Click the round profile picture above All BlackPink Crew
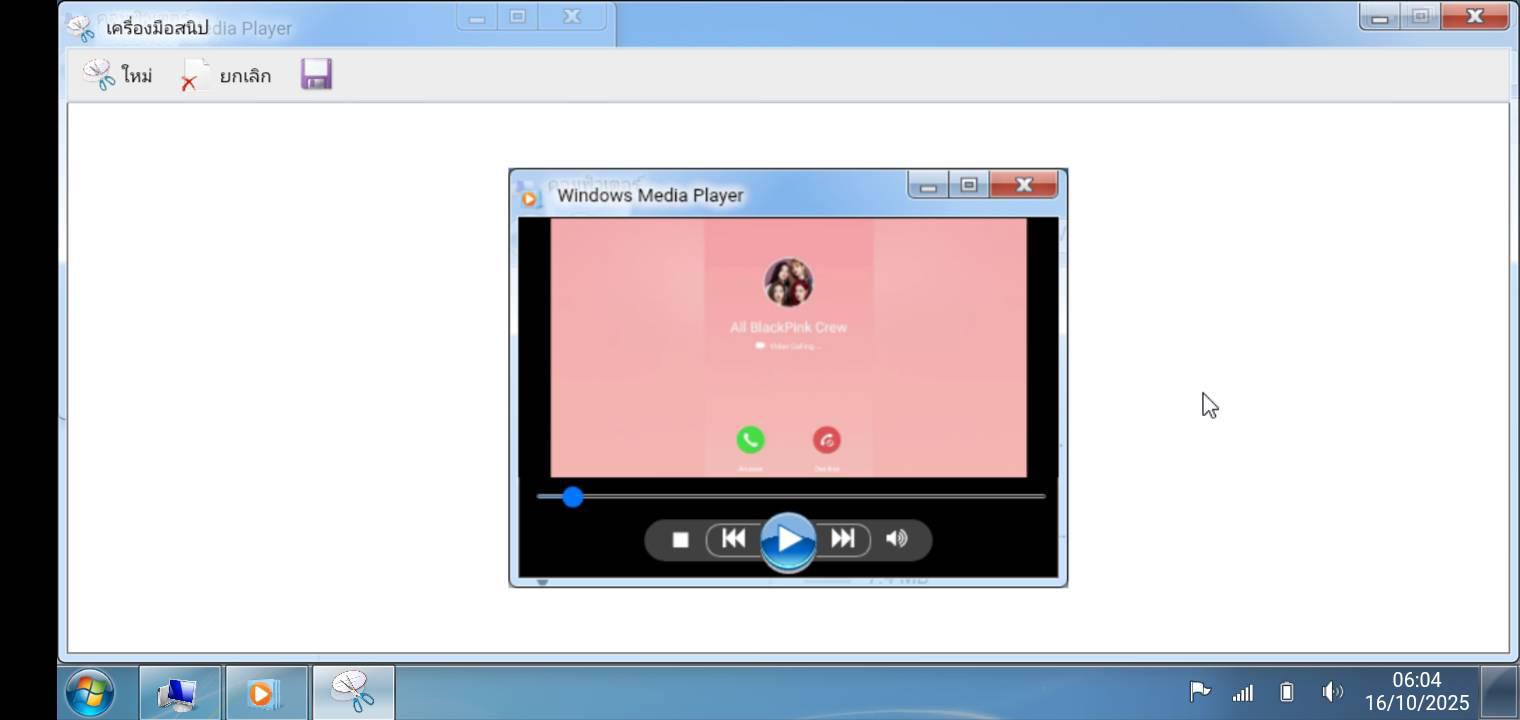Image resolution: width=1520 pixels, height=720 pixels. [x=788, y=282]
